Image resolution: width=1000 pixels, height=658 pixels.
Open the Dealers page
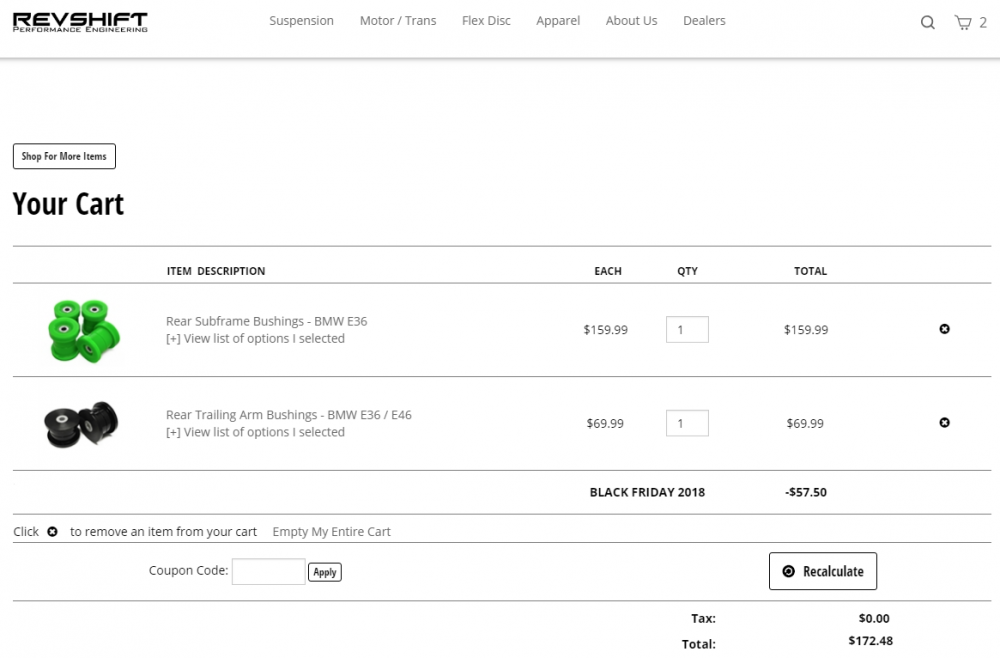point(704,20)
